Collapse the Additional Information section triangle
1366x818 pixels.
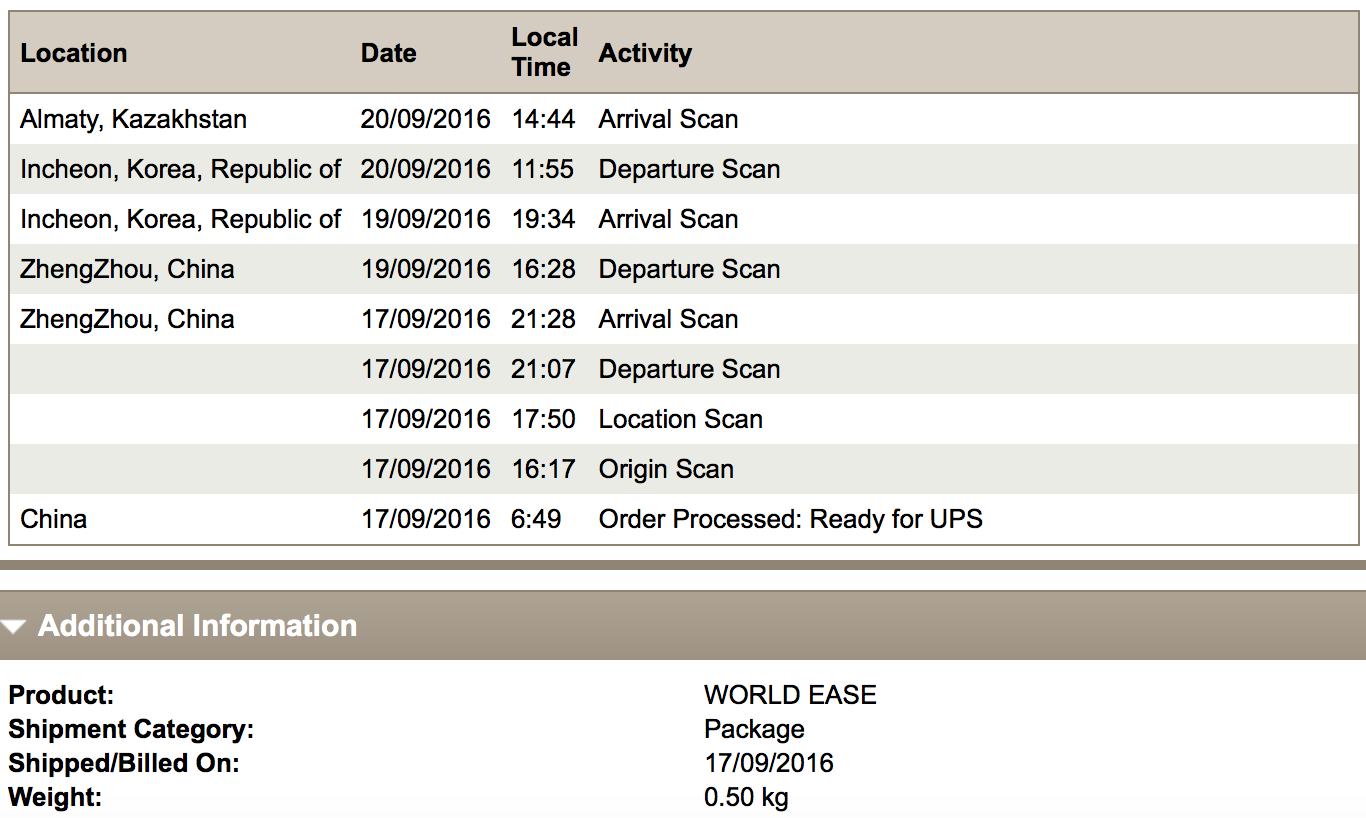pyautogui.click(x=13, y=627)
